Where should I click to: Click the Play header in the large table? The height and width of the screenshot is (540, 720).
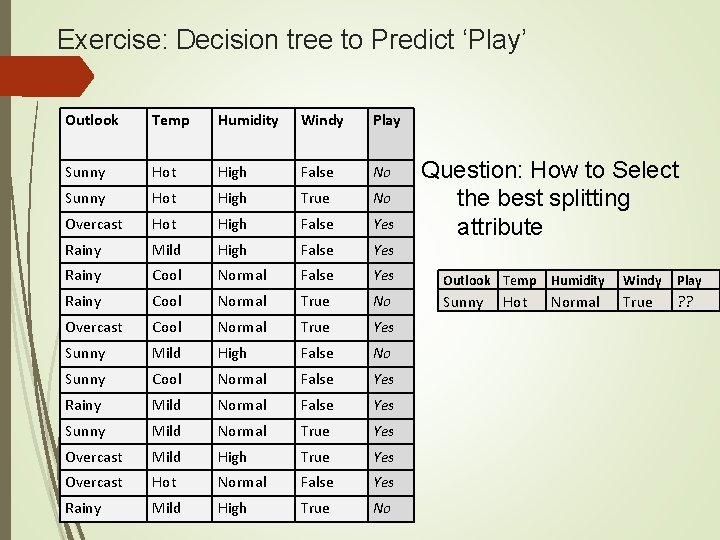pyautogui.click(x=386, y=120)
